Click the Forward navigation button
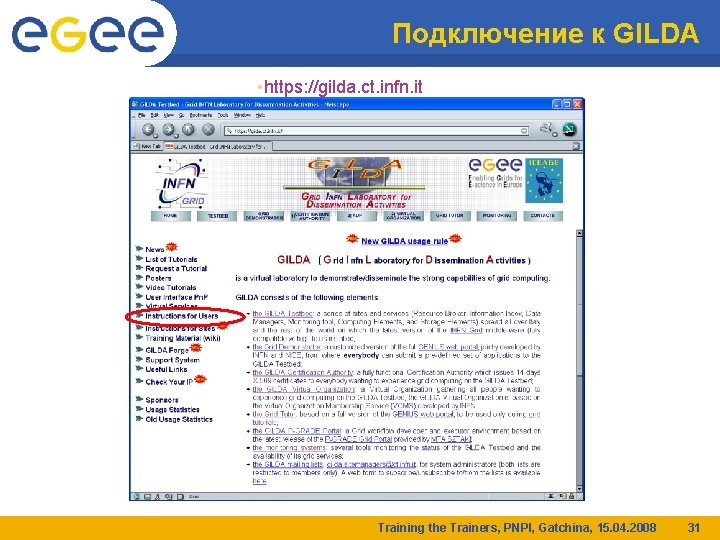 pyautogui.click(x=168, y=130)
